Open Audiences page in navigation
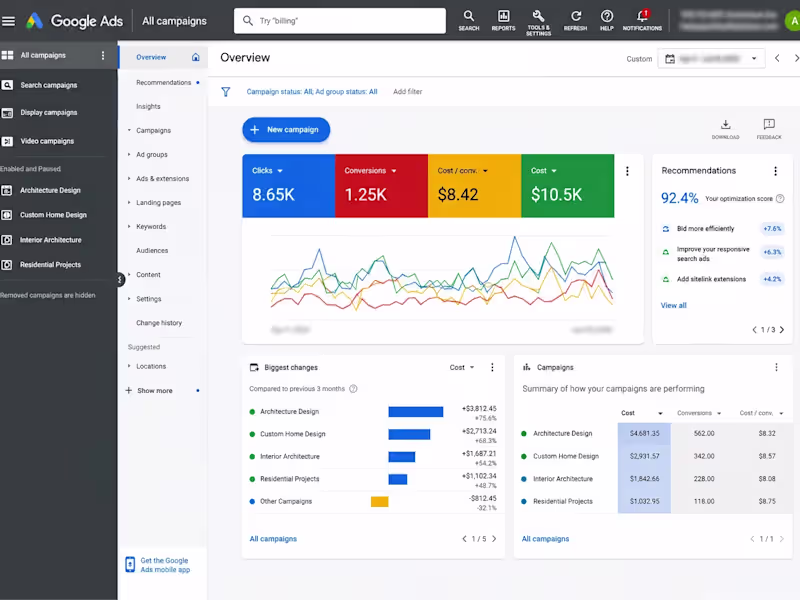Screen dimensions: 800x600 click(152, 251)
